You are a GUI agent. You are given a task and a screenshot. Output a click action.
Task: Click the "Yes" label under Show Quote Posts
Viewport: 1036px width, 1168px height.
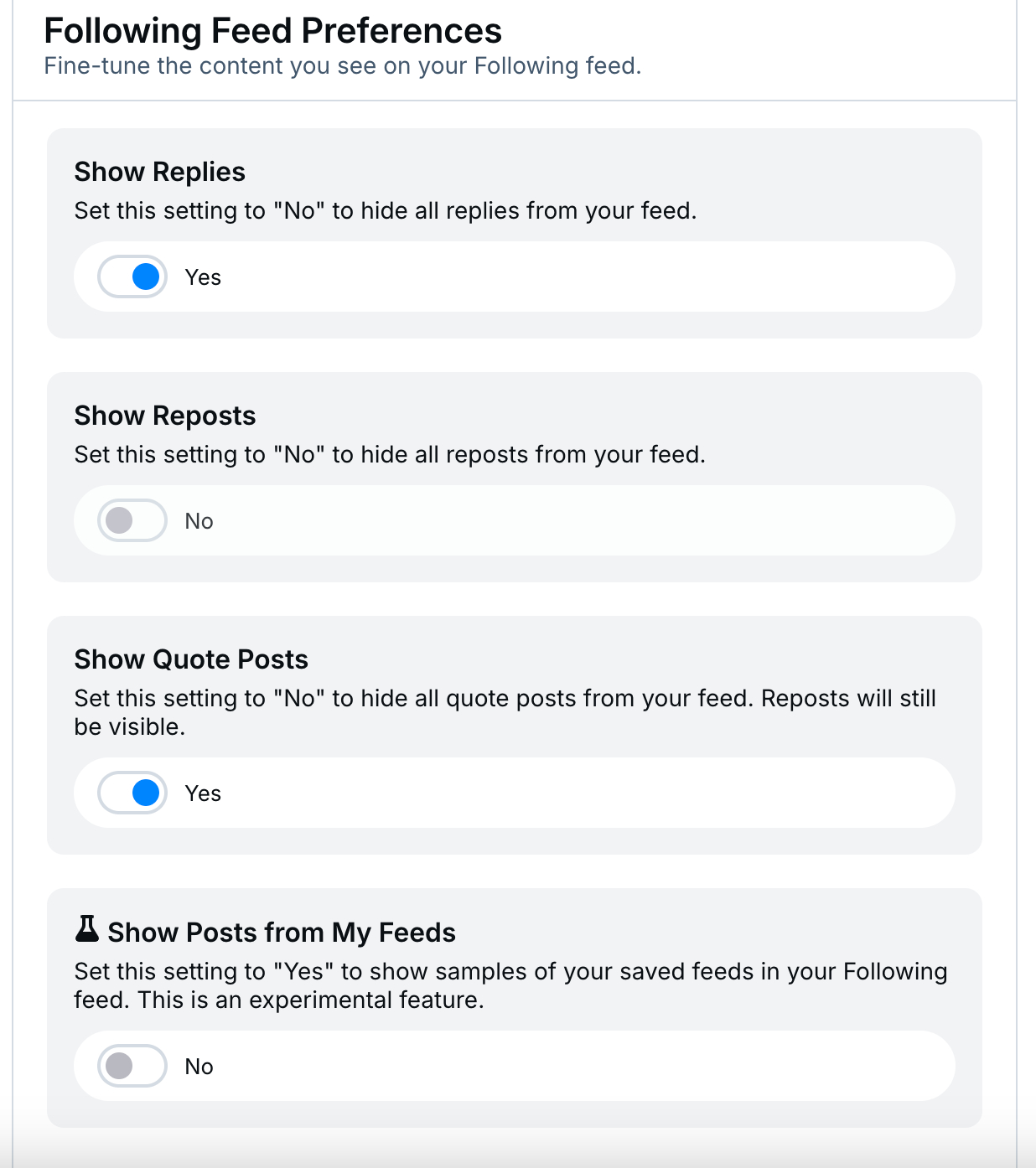(x=203, y=793)
